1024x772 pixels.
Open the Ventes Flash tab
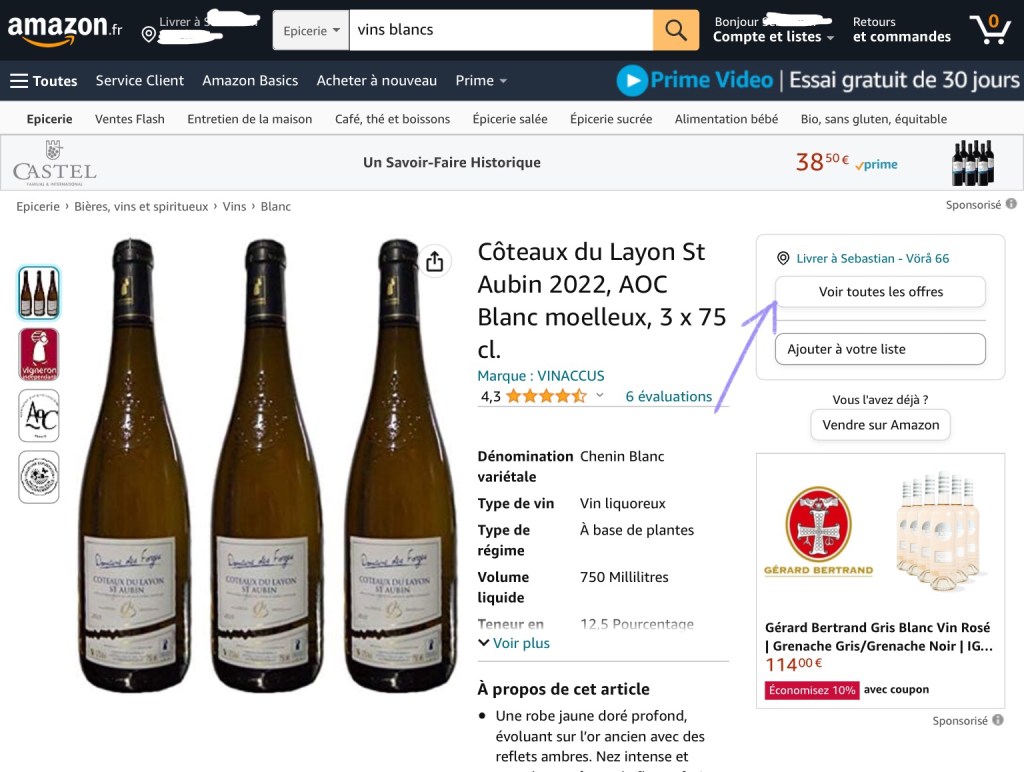coord(130,119)
